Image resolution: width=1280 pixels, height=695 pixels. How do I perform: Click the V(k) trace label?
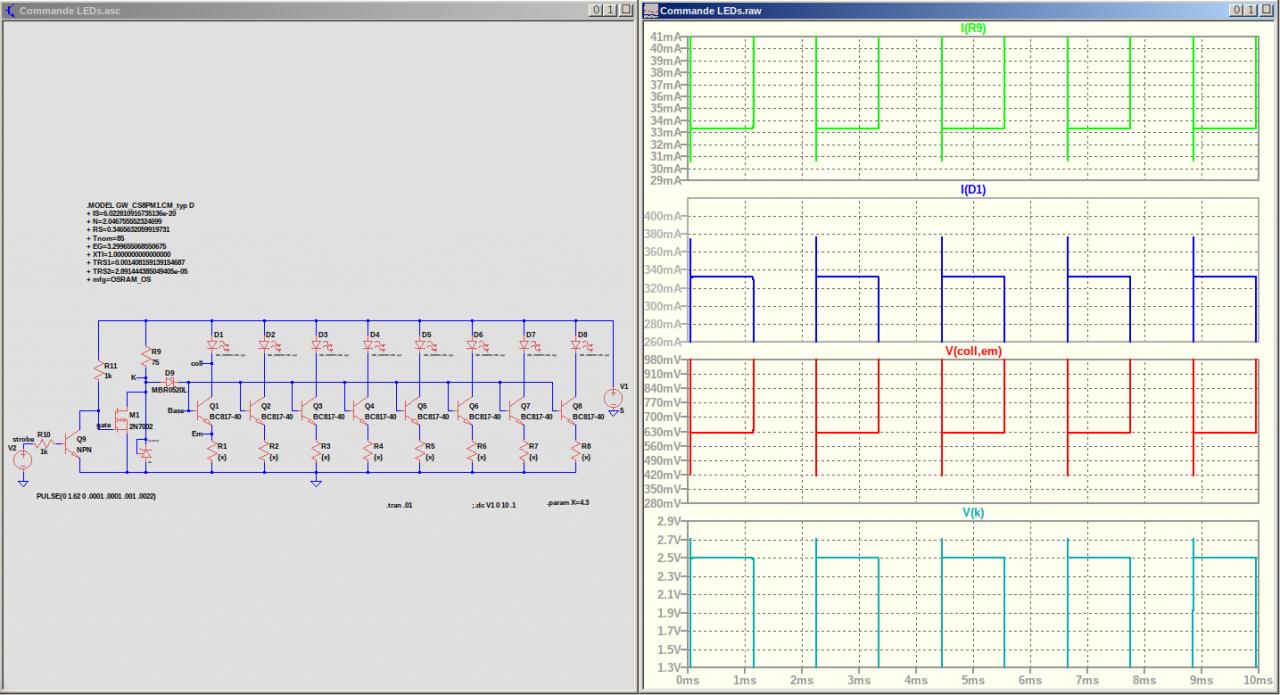coord(973,512)
